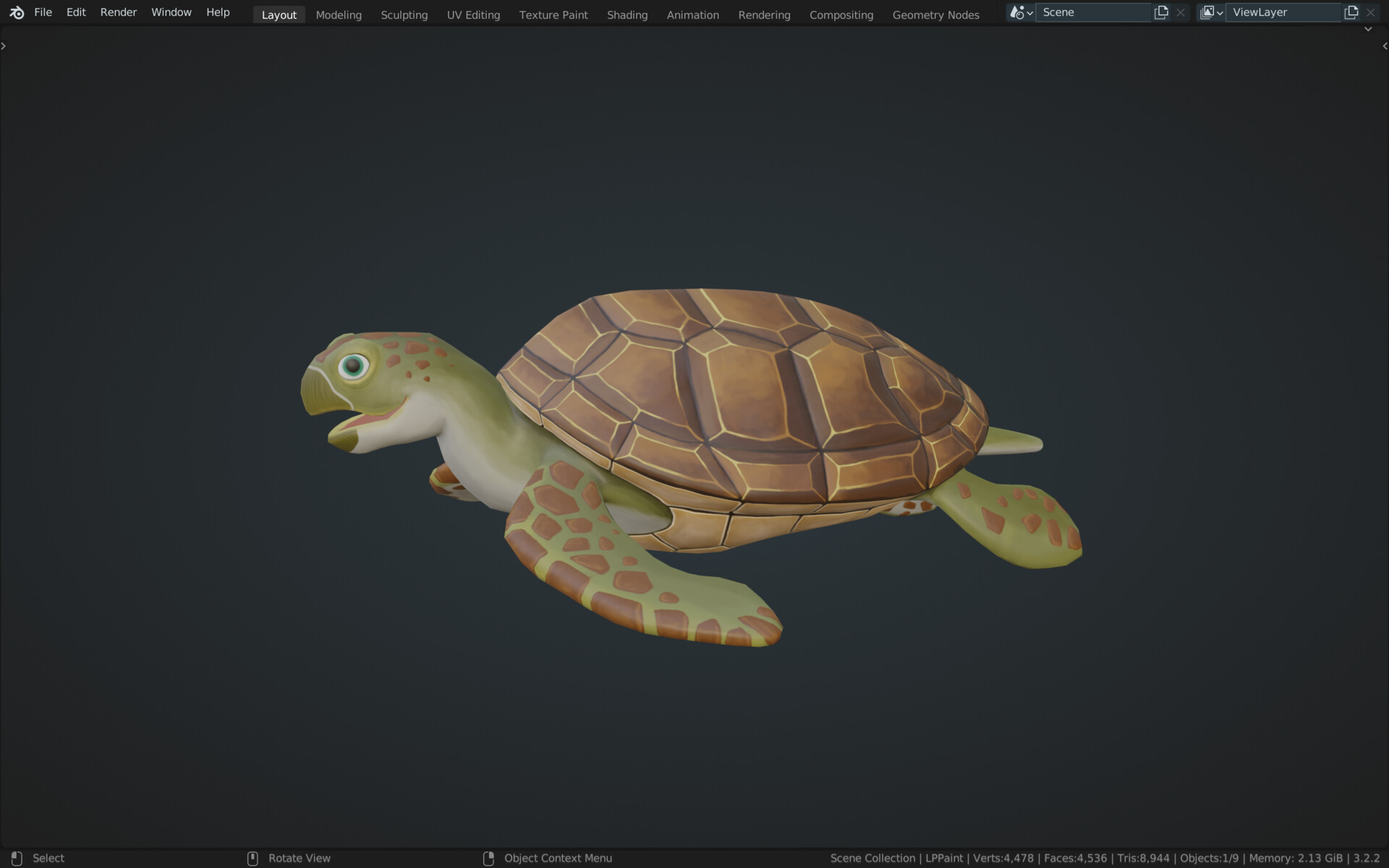This screenshot has width=1389, height=868.
Task: Switch to the Modeling workspace
Action: tap(338, 14)
